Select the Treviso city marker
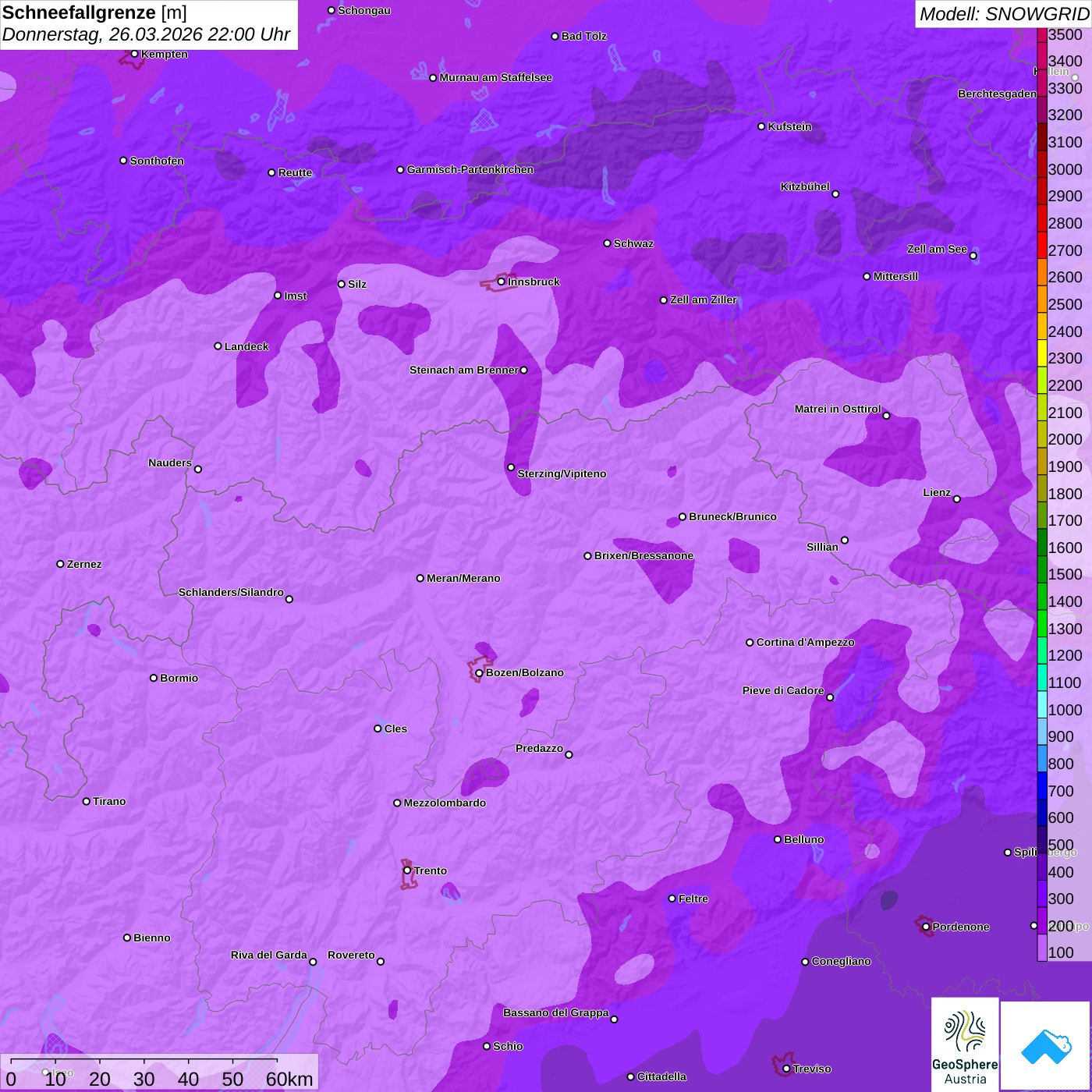The image size is (1092, 1092). coord(786,1069)
